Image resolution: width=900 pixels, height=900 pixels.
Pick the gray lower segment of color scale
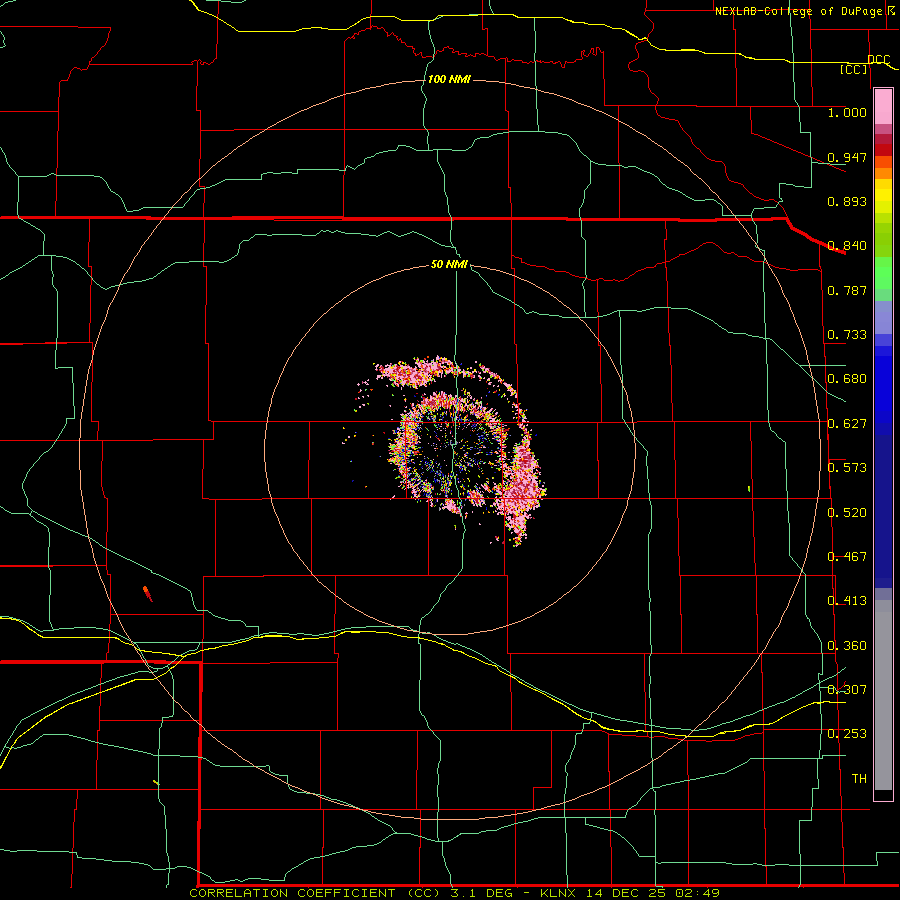tap(883, 695)
